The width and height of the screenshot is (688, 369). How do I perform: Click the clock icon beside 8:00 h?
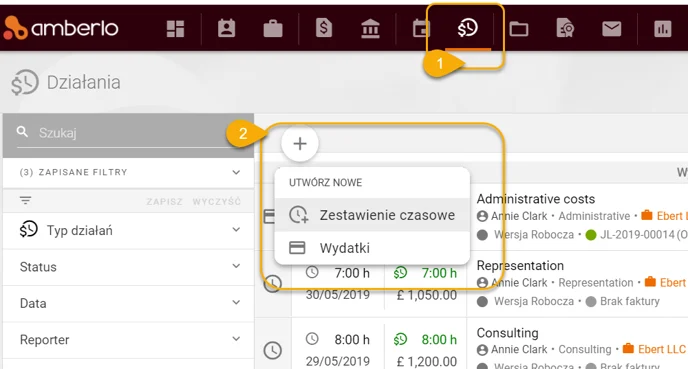point(312,339)
